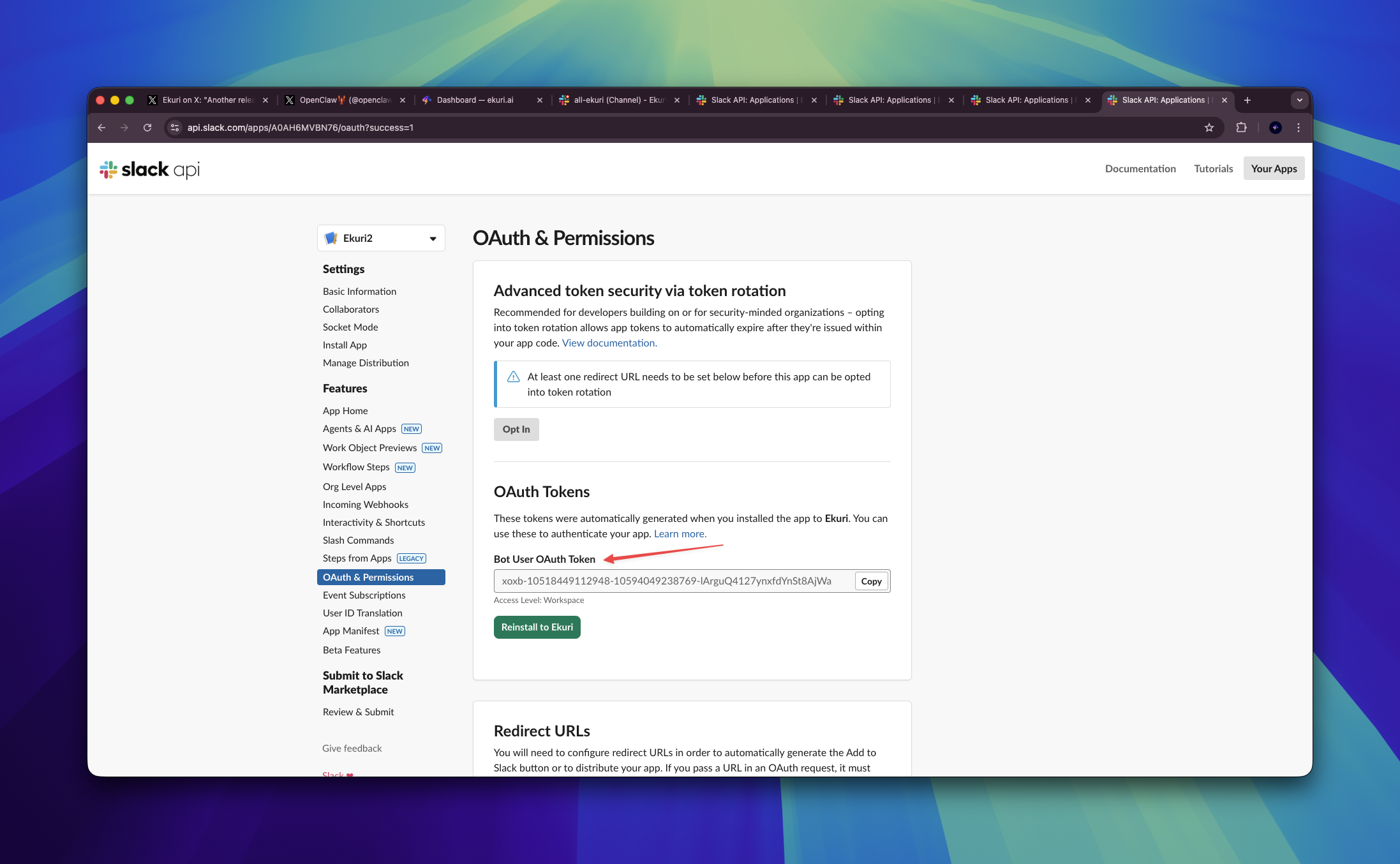The image size is (1400, 864).
Task: Click the browser profile avatar icon
Action: click(1275, 128)
